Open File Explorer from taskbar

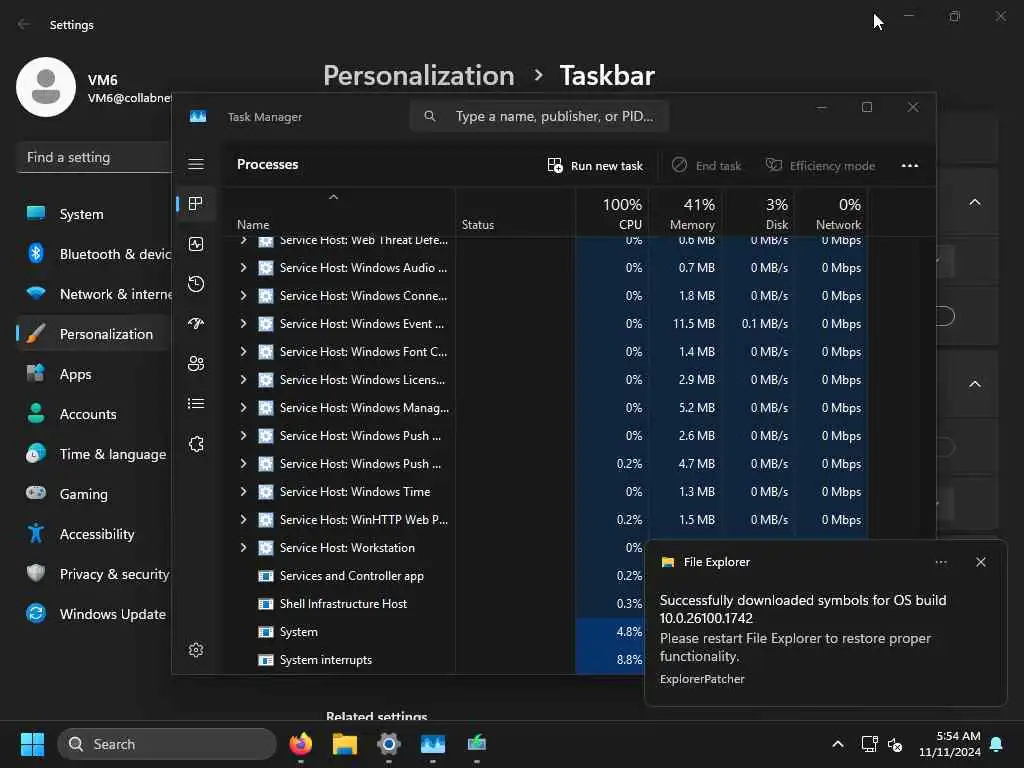point(344,744)
